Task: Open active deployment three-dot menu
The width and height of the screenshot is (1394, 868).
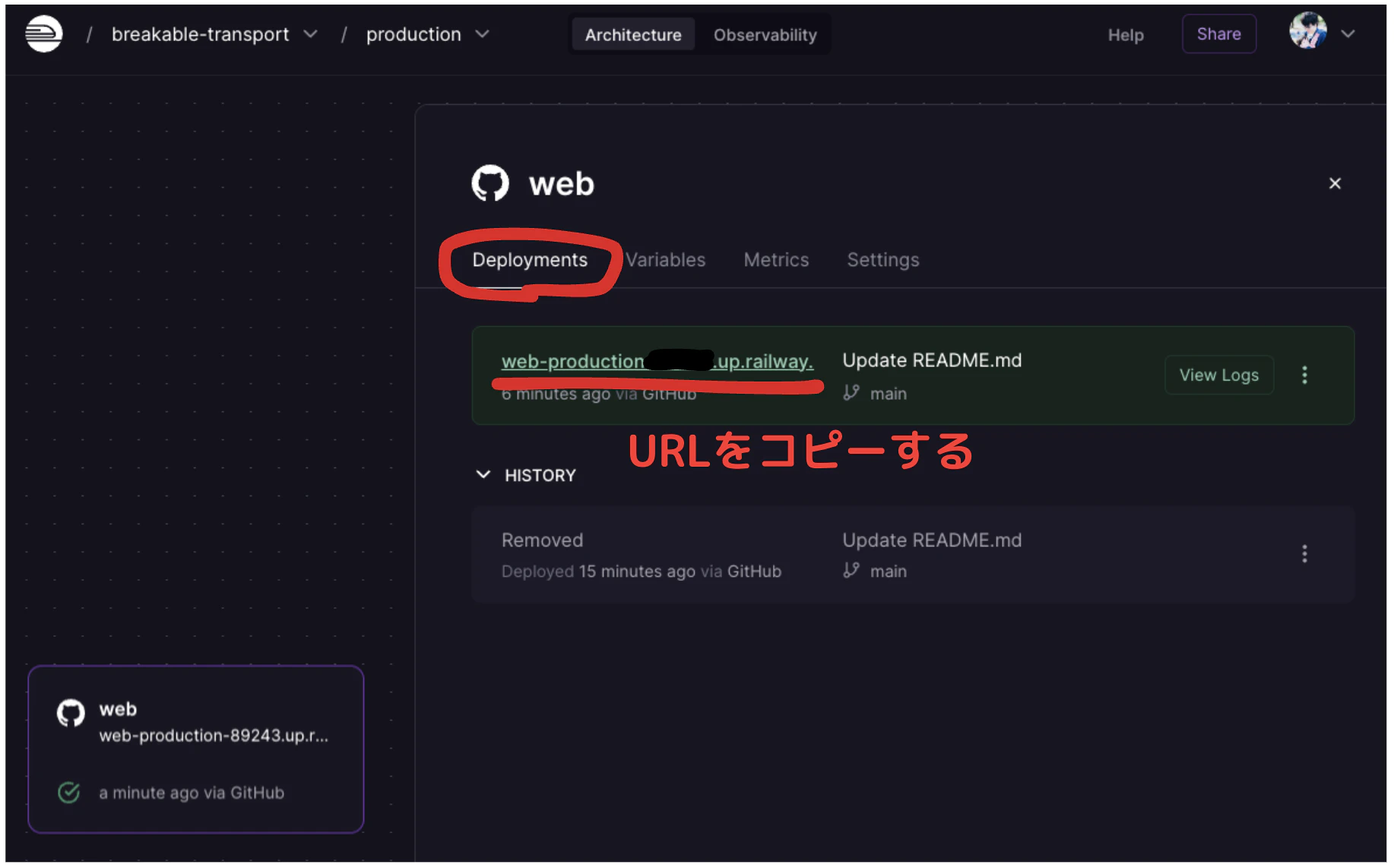Action: coord(1304,375)
